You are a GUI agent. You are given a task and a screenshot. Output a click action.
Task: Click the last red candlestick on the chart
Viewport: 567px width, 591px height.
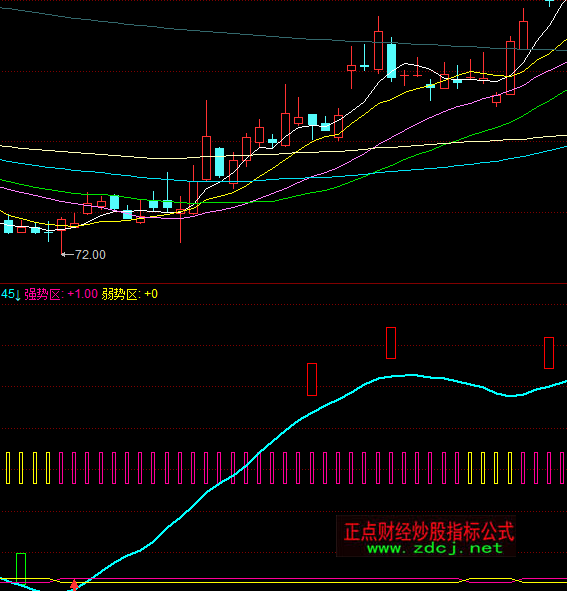523,29
